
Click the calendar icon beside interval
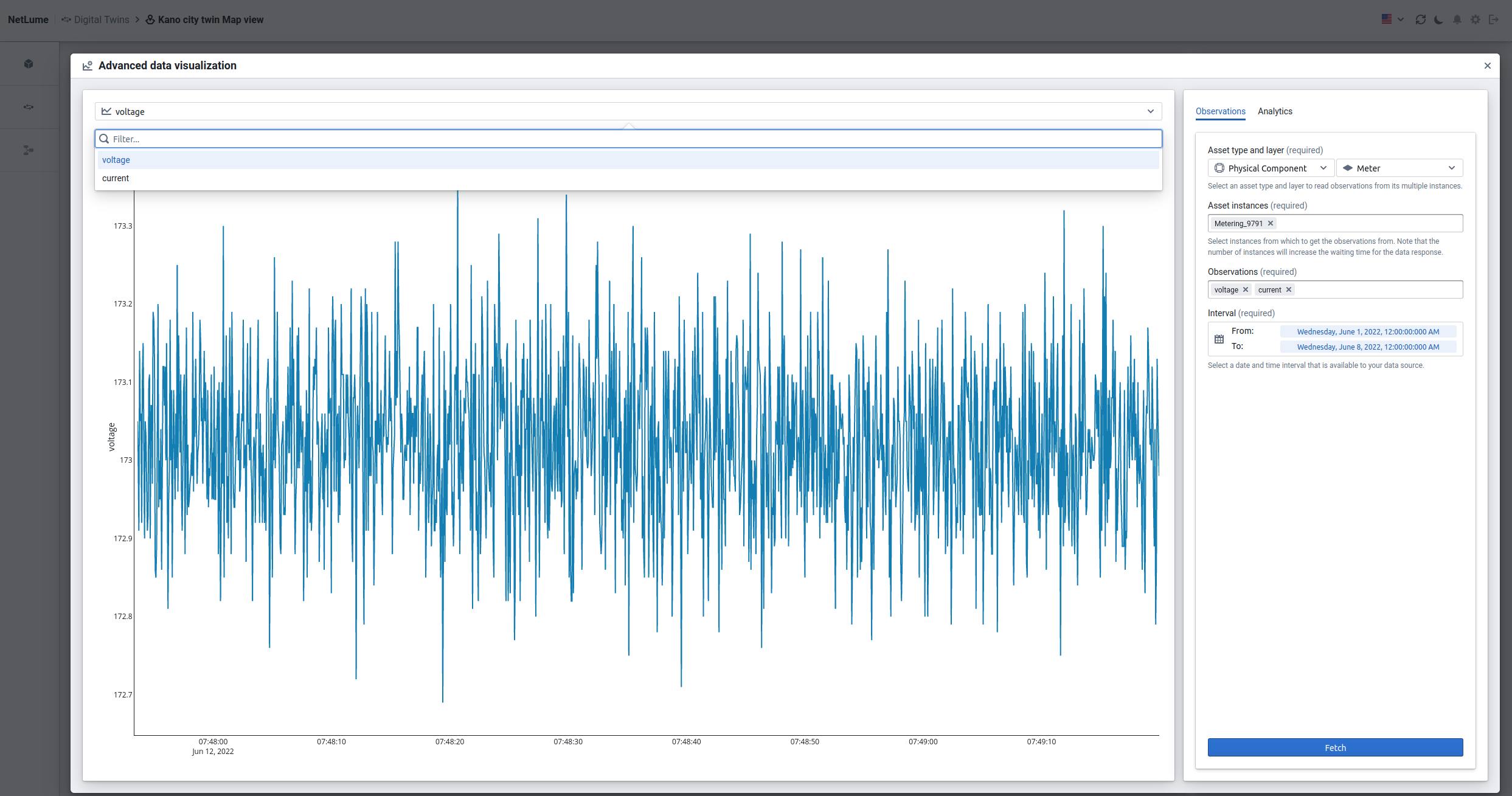(x=1219, y=339)
